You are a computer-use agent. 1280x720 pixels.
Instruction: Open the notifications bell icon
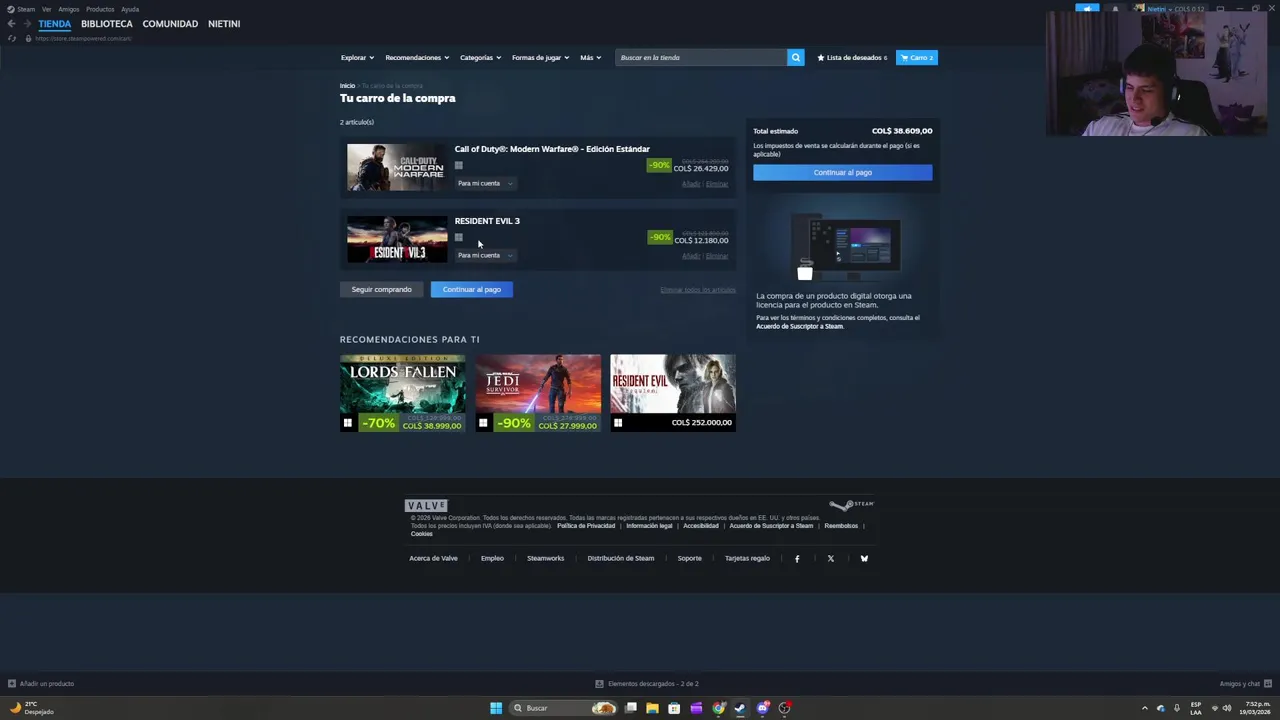point(1115,9)
